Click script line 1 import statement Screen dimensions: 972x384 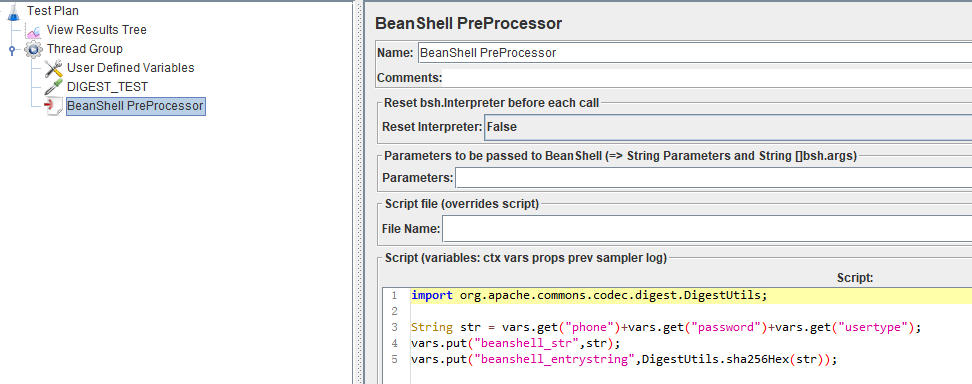[589, 295]
